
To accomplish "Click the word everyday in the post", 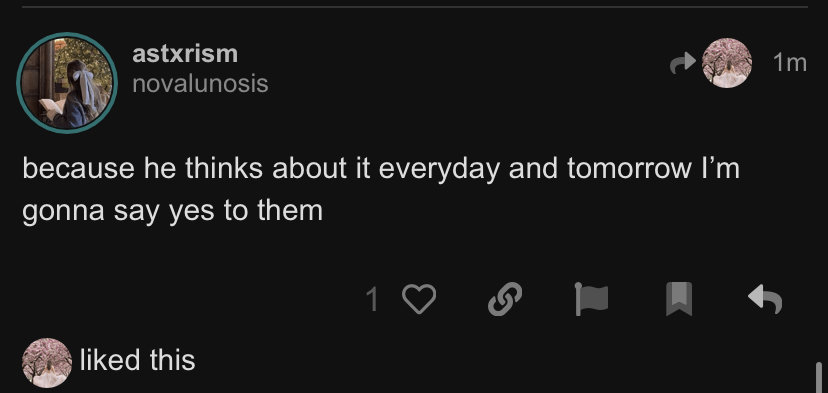I will click(x=439, y=170).
